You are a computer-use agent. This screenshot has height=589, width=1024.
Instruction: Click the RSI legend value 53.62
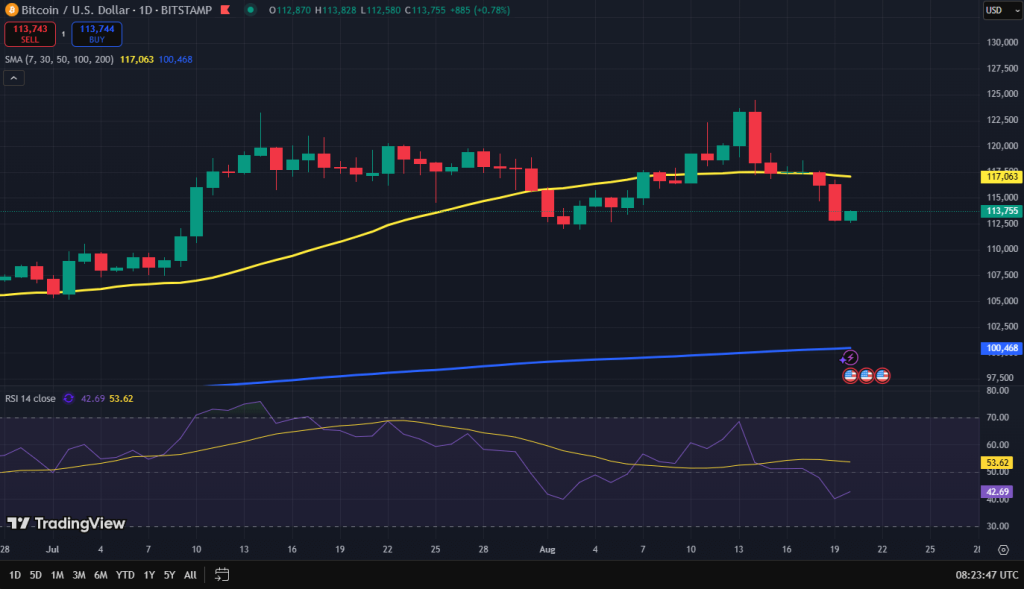(121, 398)
